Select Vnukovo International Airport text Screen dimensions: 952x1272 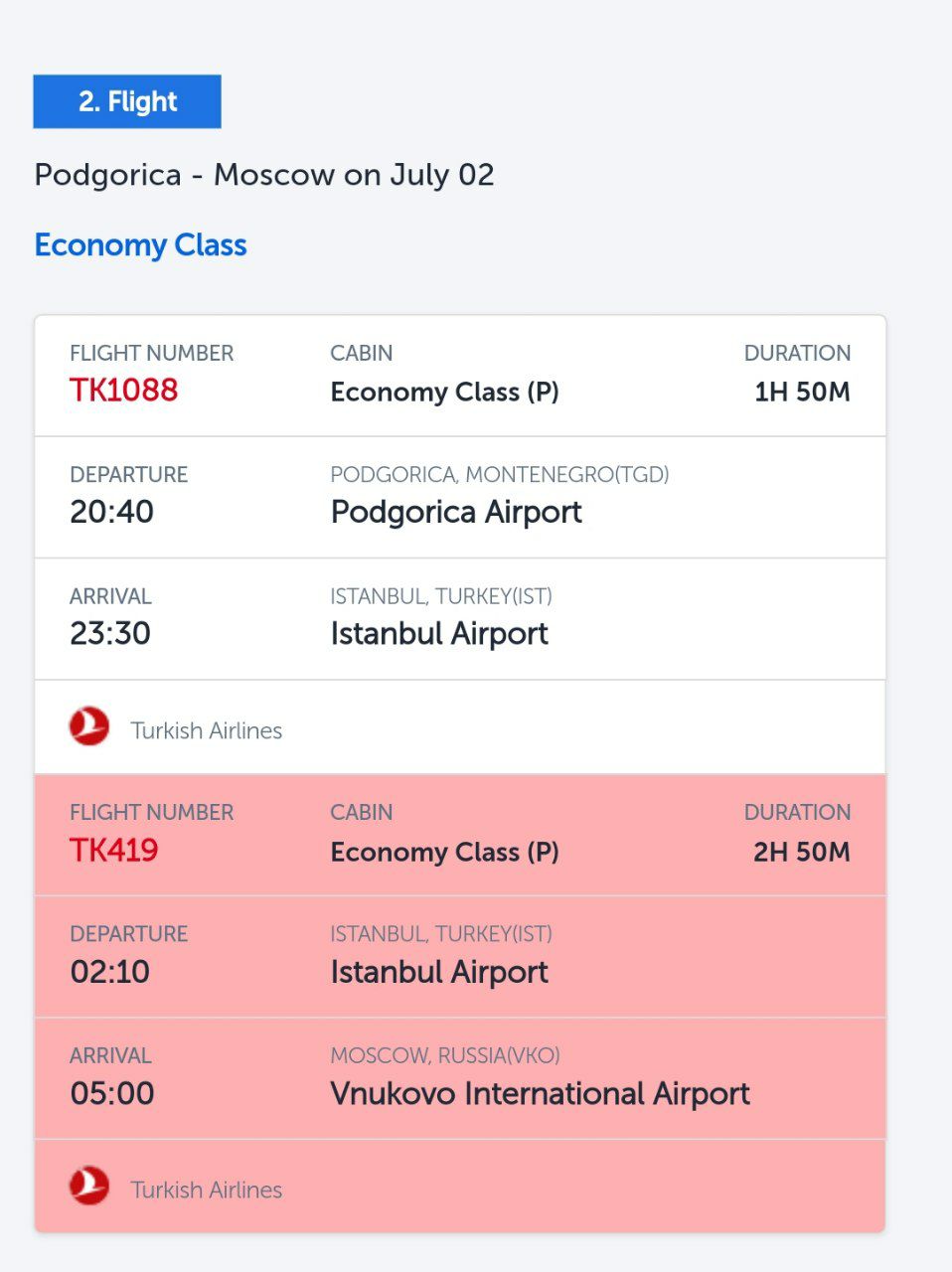point(540,1093)
